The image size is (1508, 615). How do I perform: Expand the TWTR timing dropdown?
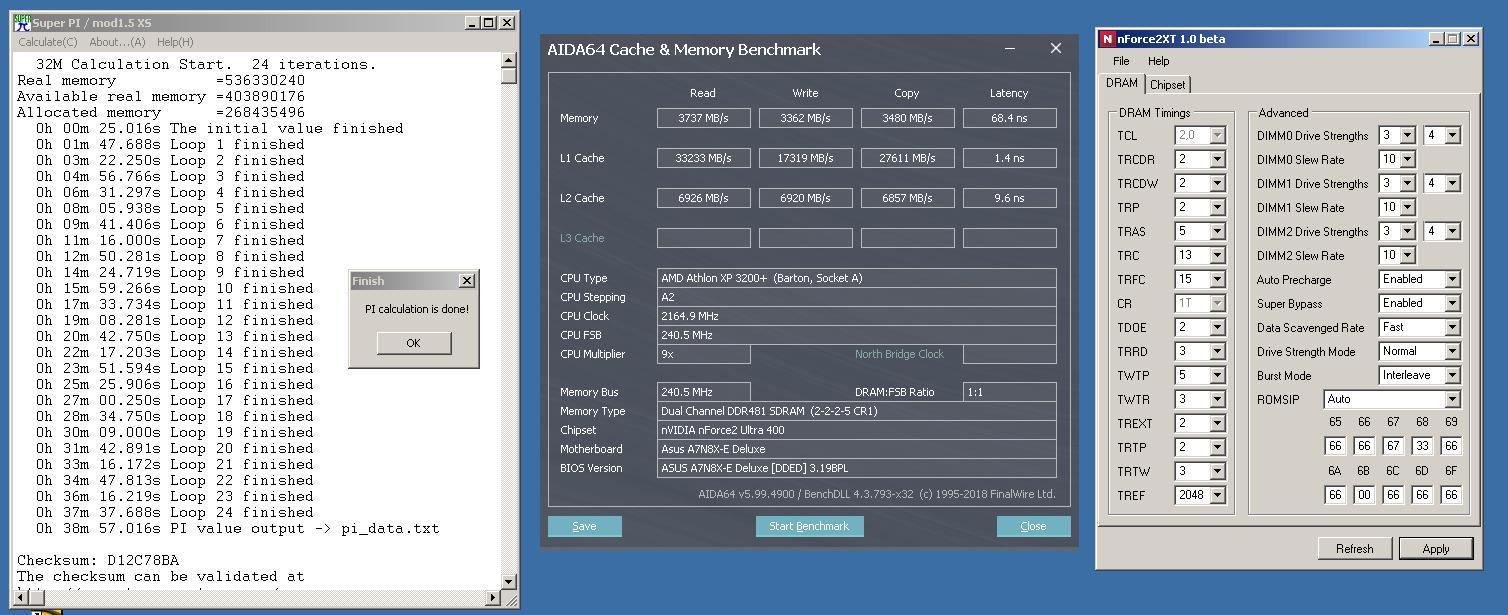click(1217, 399)
